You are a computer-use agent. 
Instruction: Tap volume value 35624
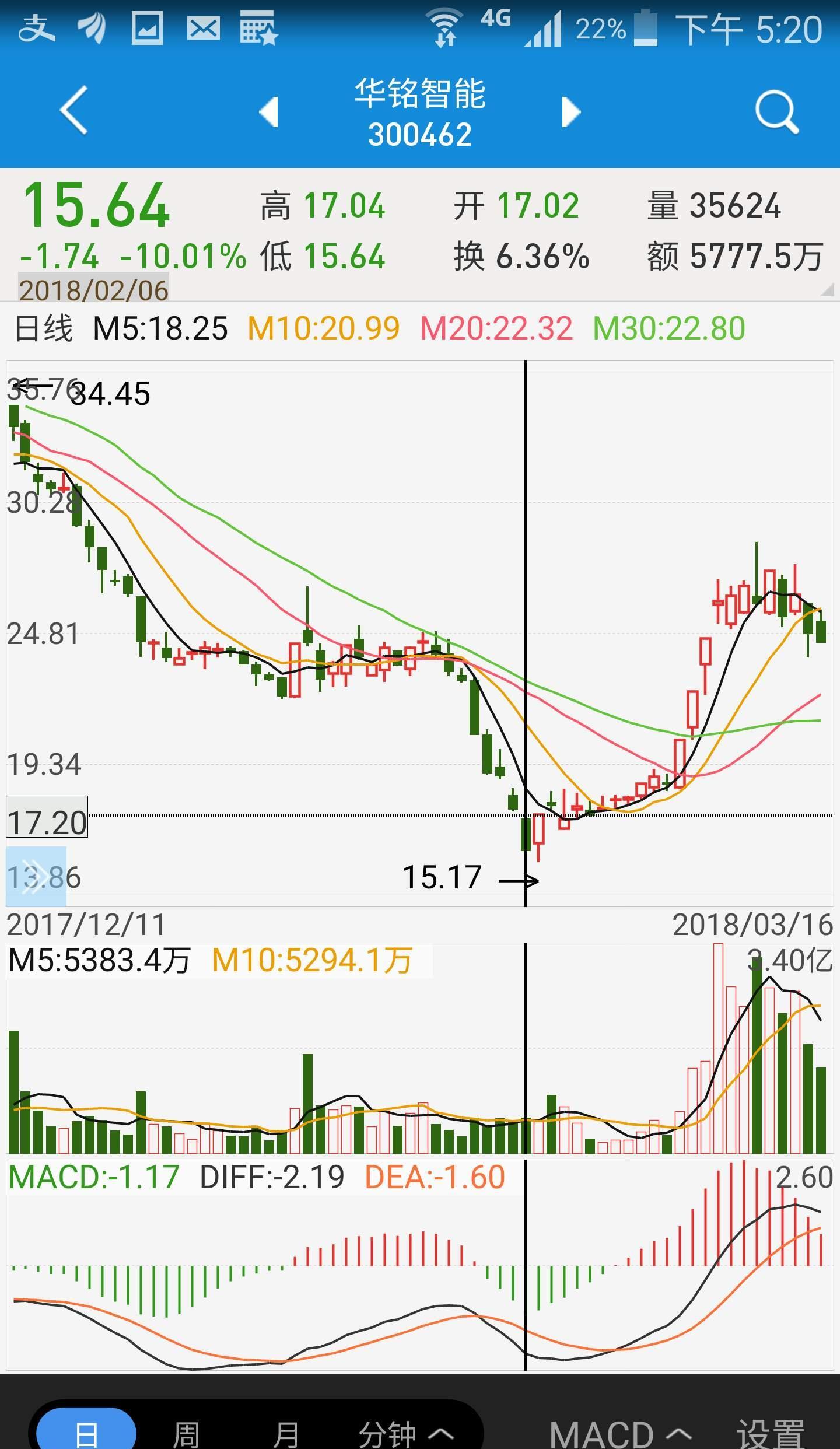tap(735, 206)
